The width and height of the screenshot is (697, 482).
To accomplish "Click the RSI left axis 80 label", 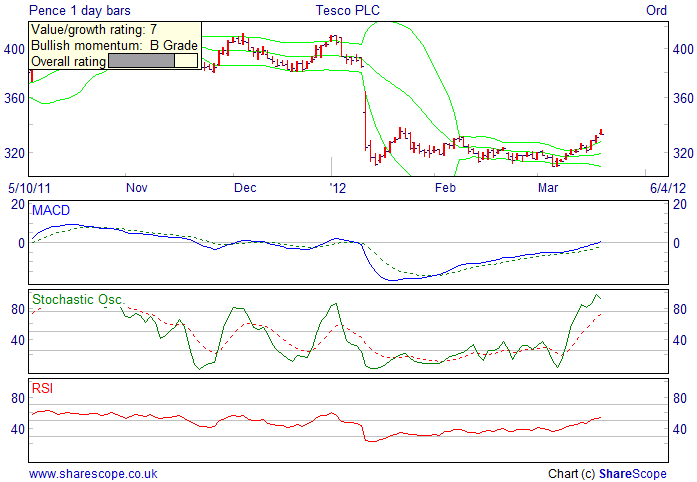I will click(18, 398).
